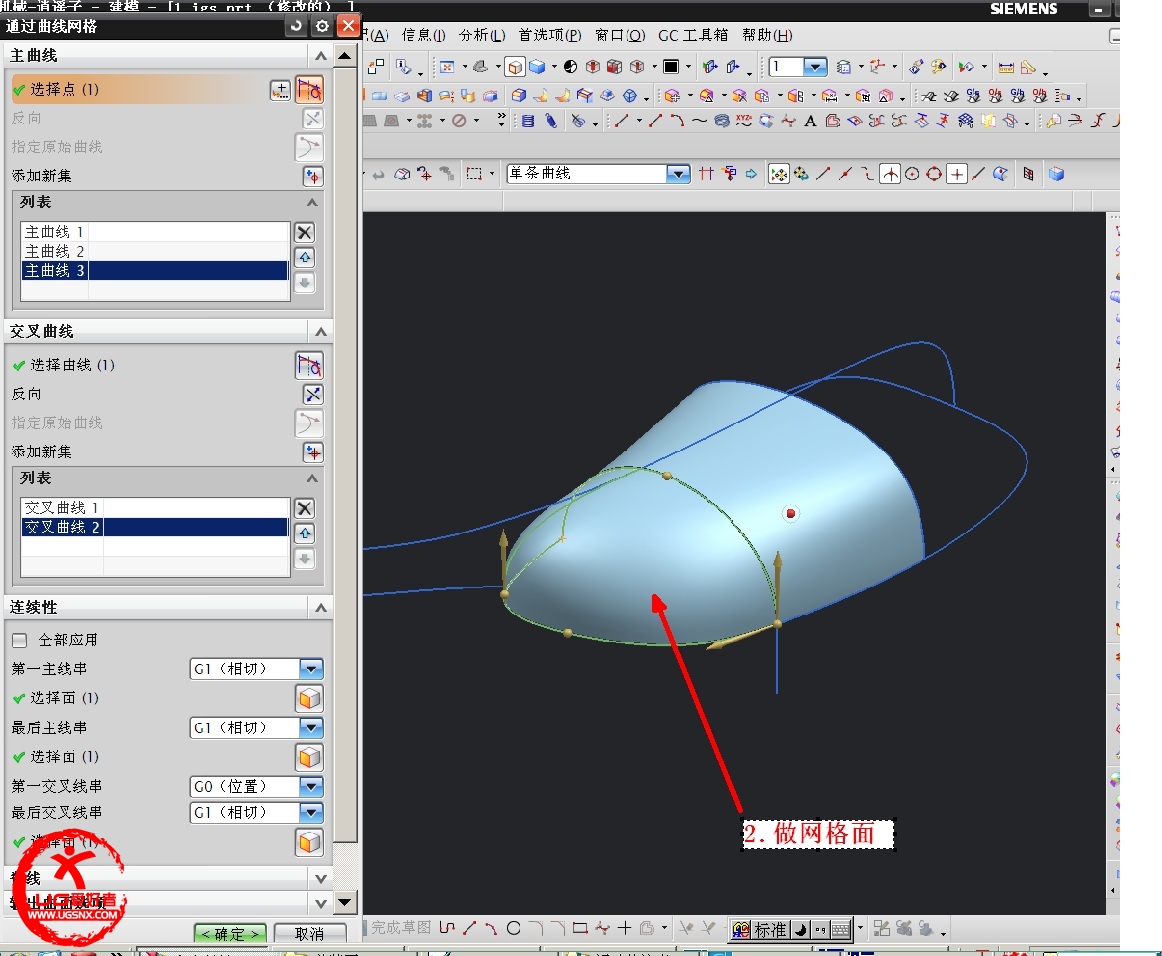This screenshot has width=1162, height=956.
Task: Add new primary curve set
Action: [313, 176]
